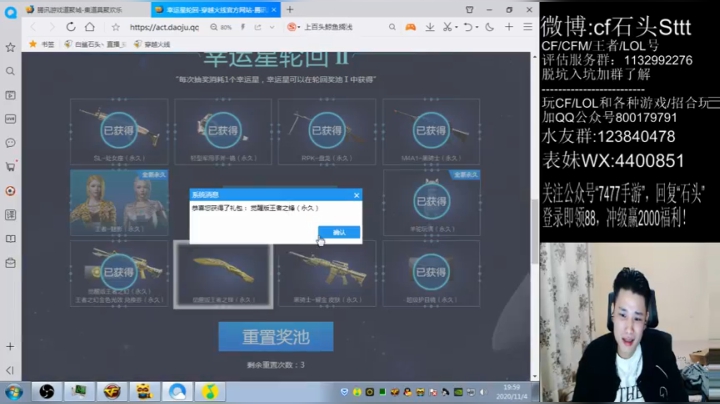Click the QQ browser taskbar icon
Screen dimensions: 720x404
pos(177,392)
